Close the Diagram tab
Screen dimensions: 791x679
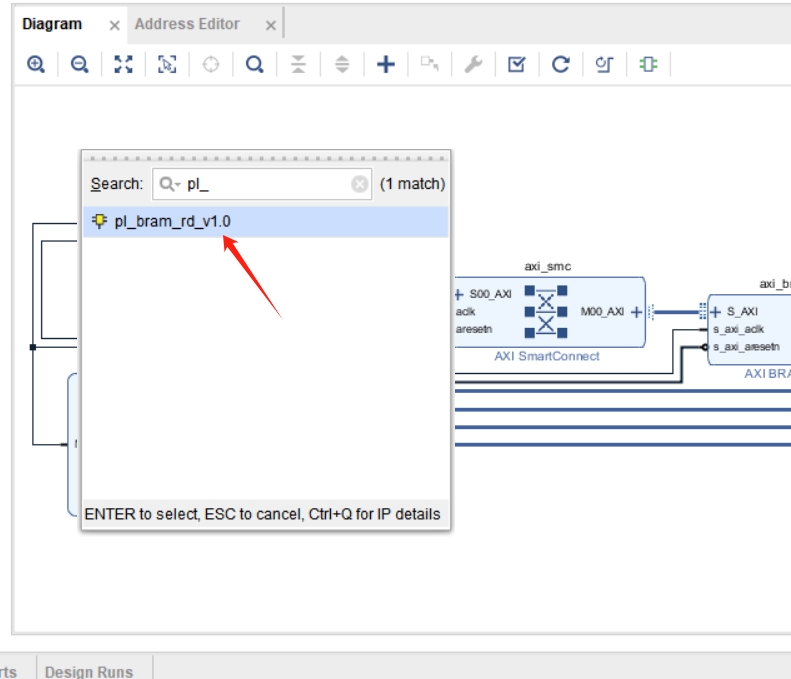[x=115, y=25]
